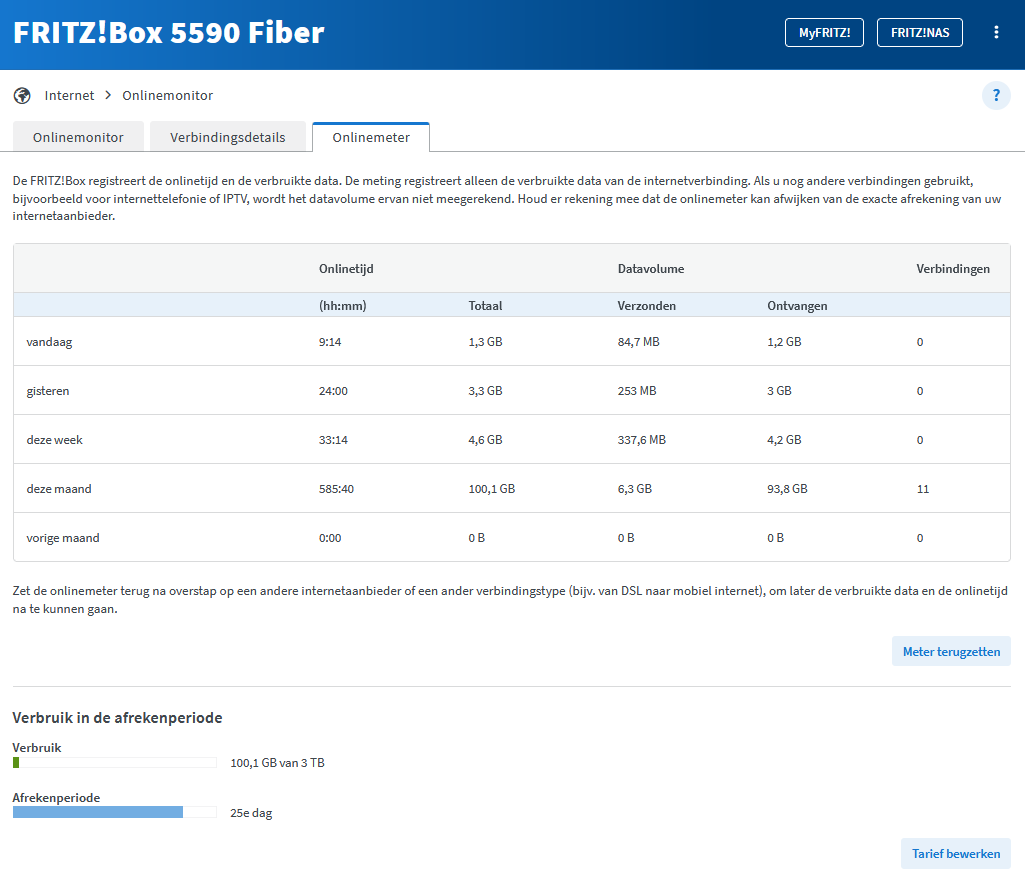
Task: Open the FRITZ!NAS page
Action: [919, 32]
